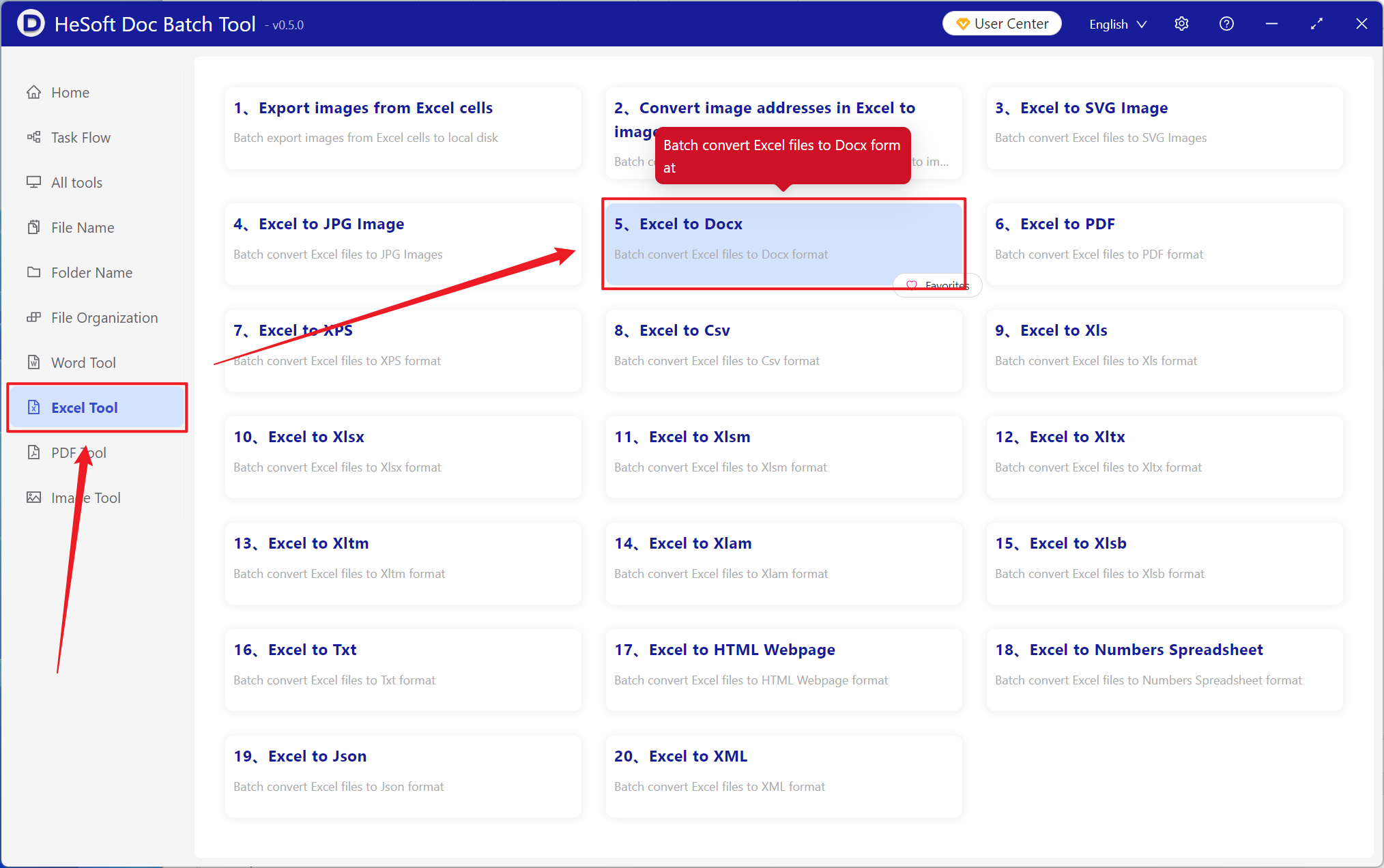Click the diamond icon in User Center
The width and height of the screenshot is (1384, 868).
[x=963, y=24]
